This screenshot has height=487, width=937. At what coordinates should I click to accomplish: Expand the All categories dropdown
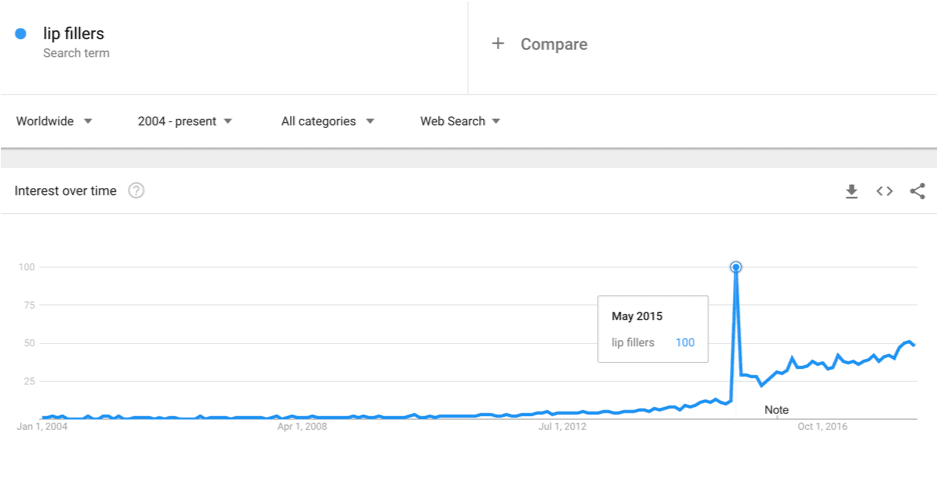pos(327,121)
